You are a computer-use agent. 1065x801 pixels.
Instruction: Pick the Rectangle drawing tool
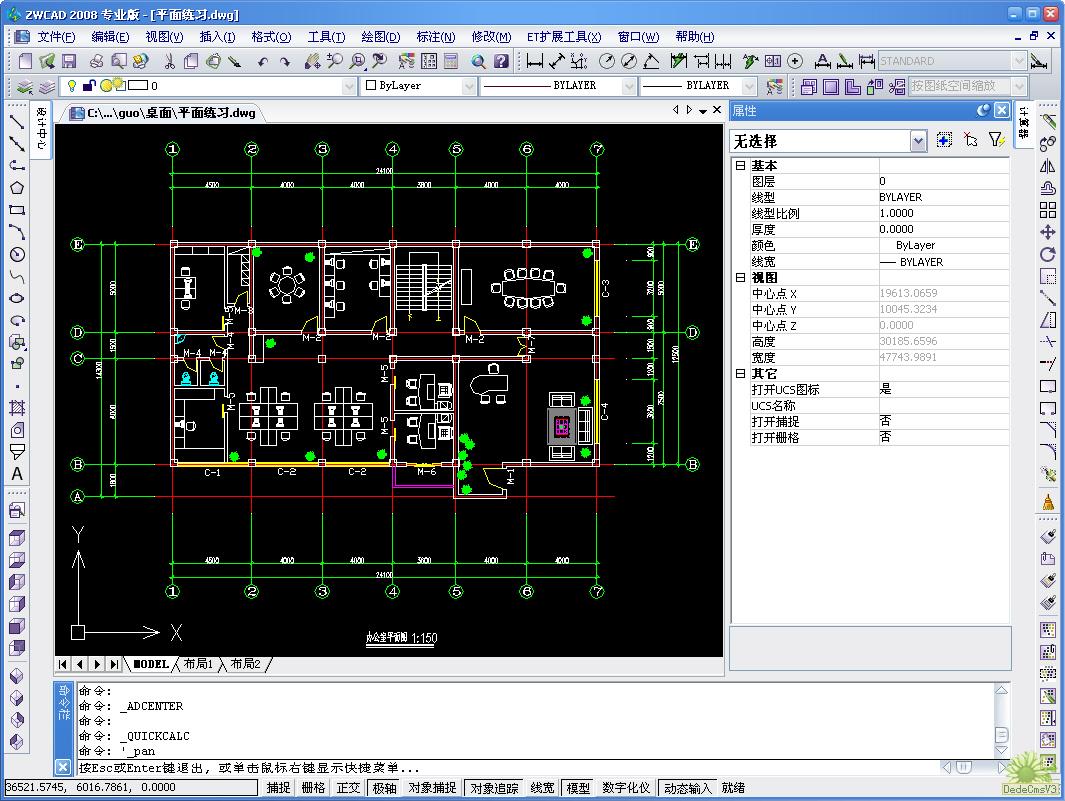click(17, 210)
